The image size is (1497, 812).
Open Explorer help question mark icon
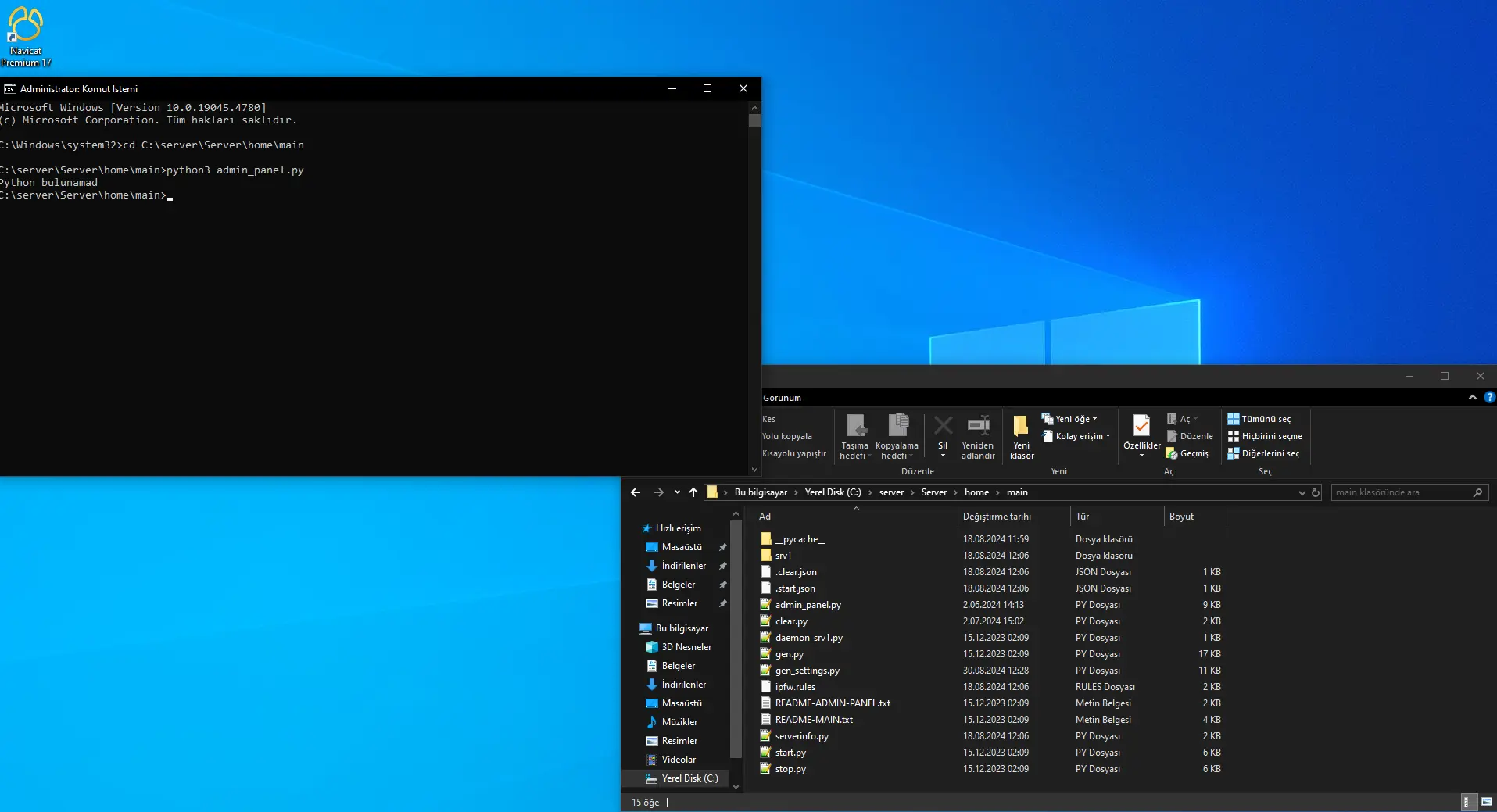coord(1489,397)
